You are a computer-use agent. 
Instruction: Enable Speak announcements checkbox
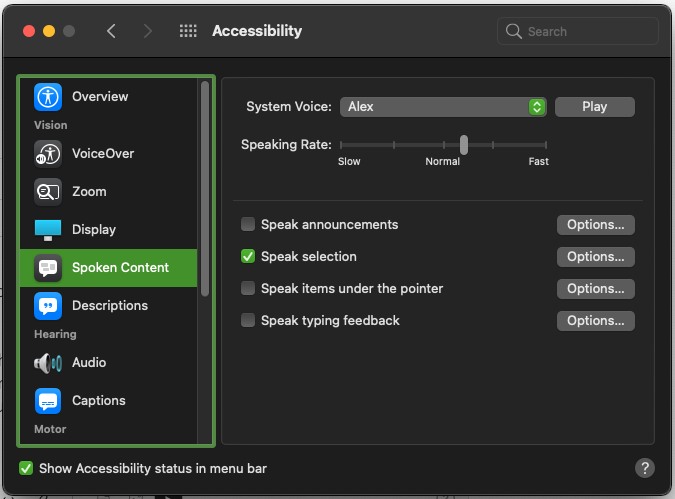248,225
